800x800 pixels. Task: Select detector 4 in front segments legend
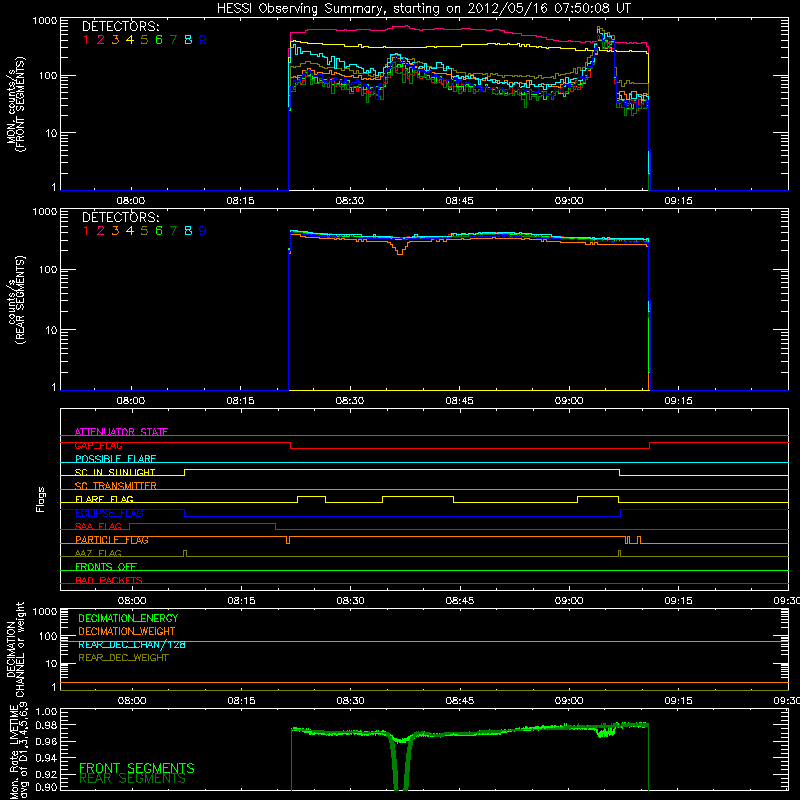[x=130, y=40]
